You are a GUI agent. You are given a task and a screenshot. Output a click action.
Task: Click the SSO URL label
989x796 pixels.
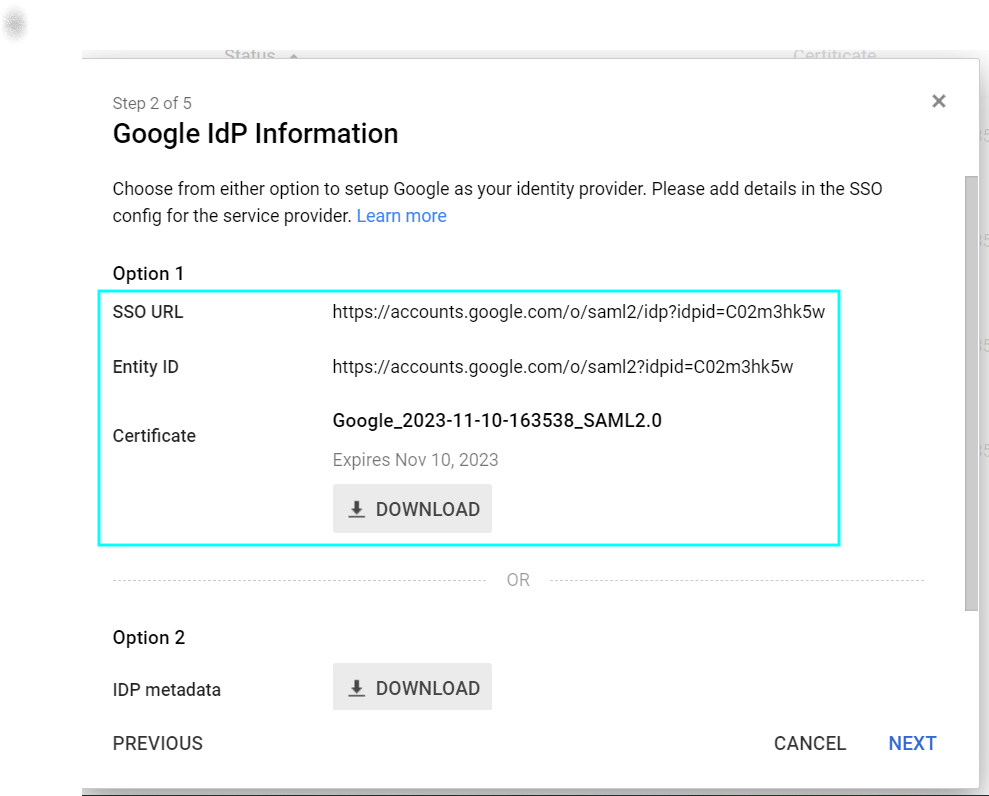click(148, 312)
